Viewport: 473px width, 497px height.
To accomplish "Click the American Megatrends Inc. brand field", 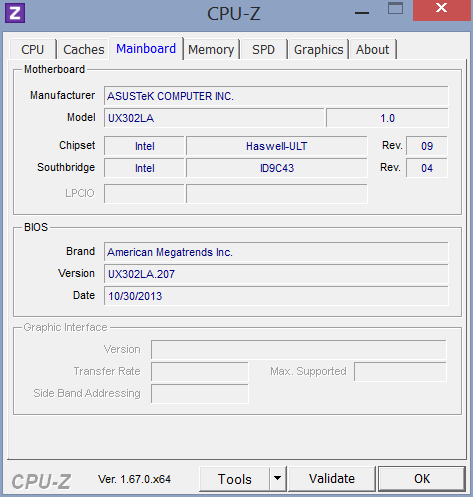I will click(276, 252).
